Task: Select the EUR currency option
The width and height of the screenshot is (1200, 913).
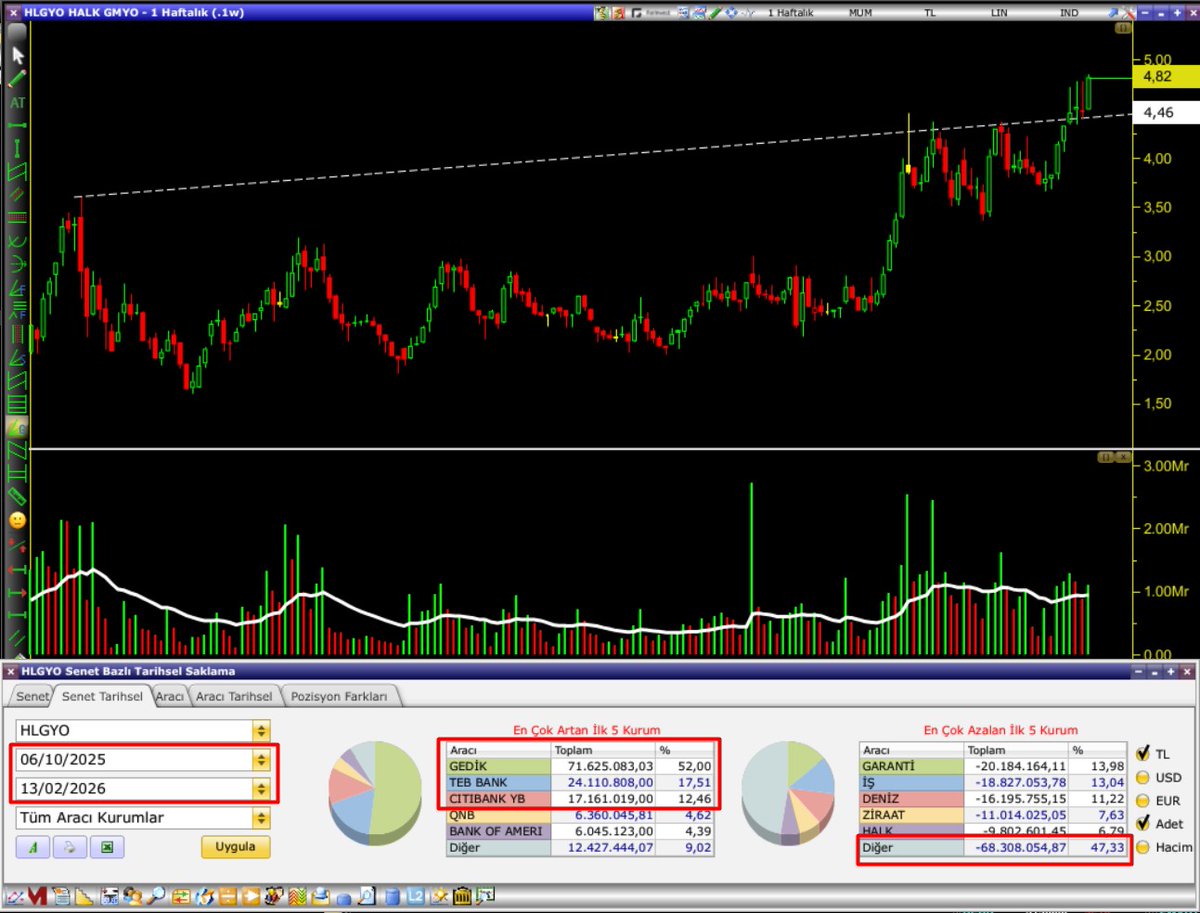Action: coord(1144,800)
